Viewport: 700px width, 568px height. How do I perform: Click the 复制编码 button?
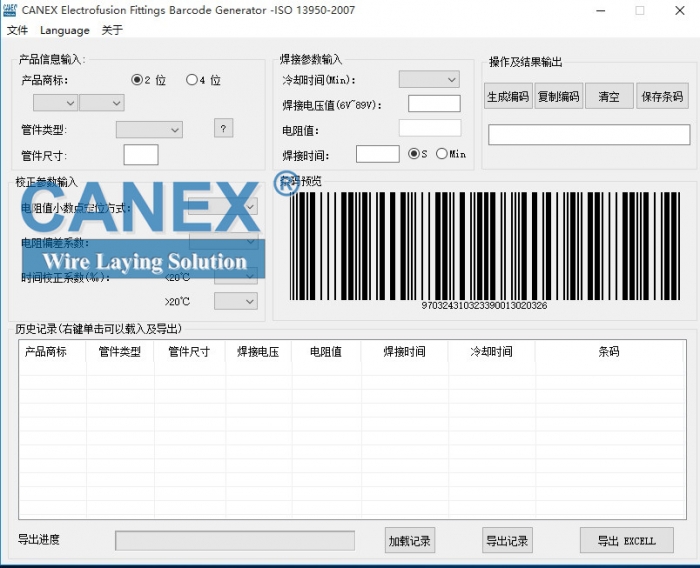559,96
